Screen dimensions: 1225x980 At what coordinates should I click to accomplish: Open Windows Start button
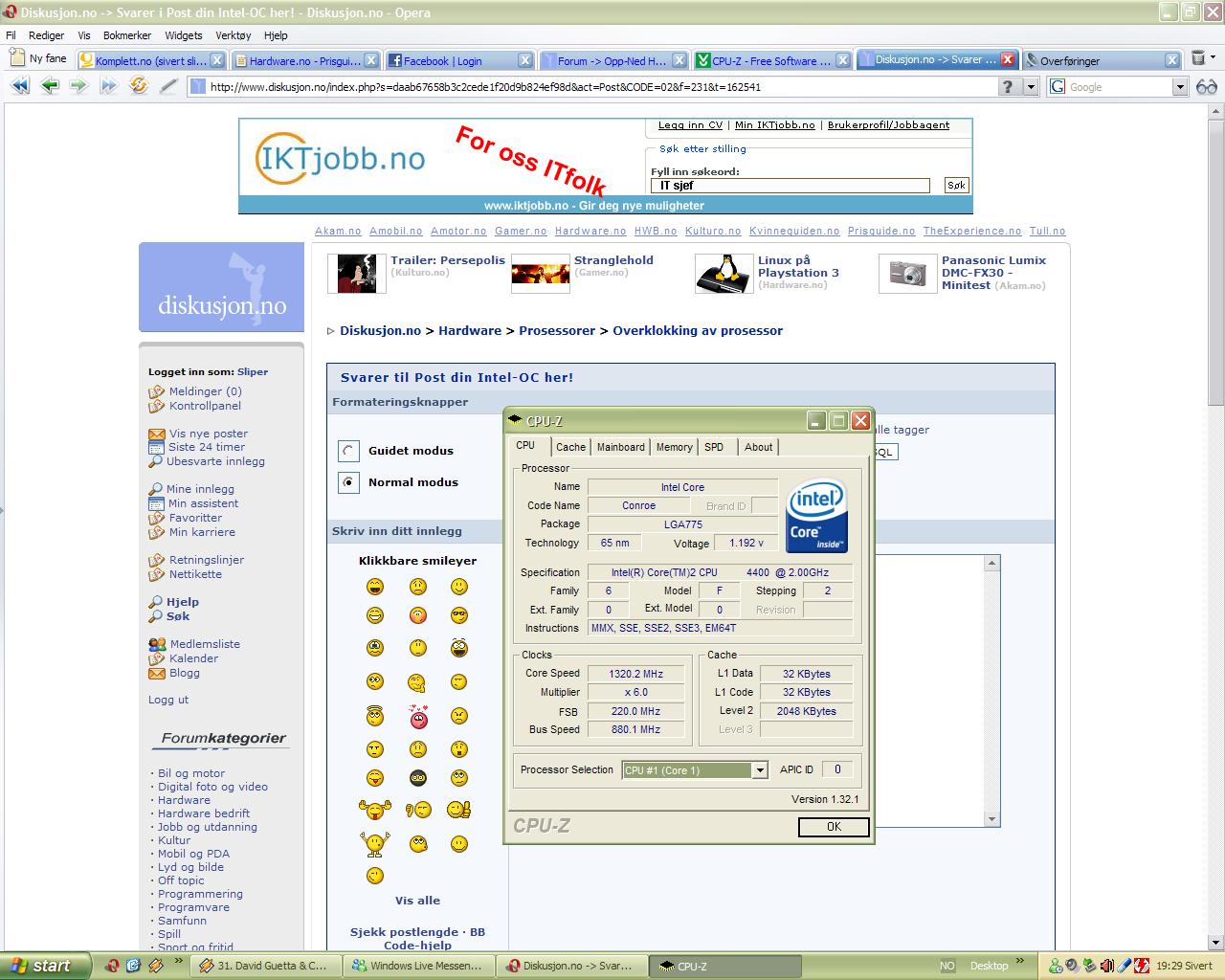tap(45, 966)
